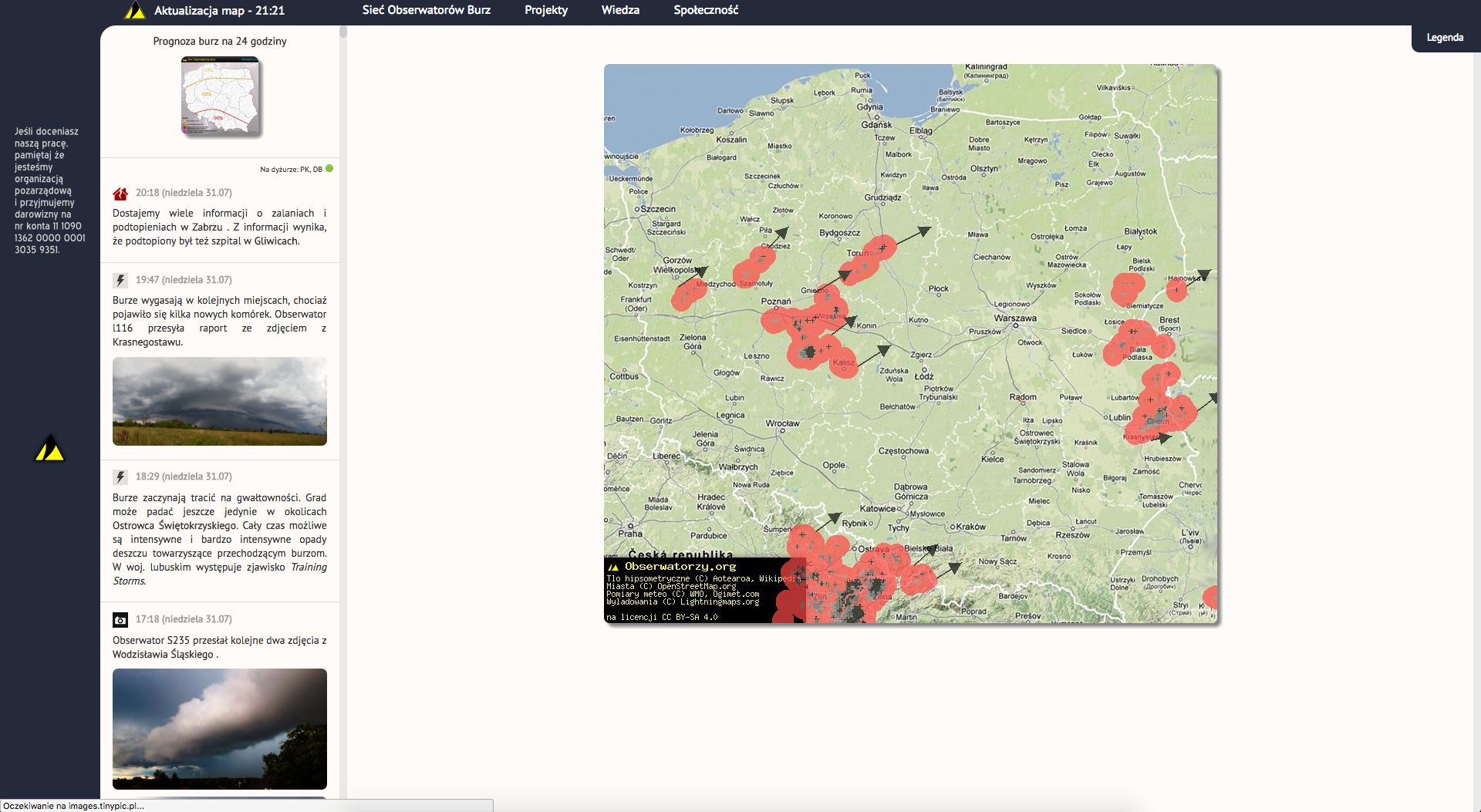Click Prognoza burz na 24 godziny heading
This screenshot has height=812, width=1481.
coord(220,41)
